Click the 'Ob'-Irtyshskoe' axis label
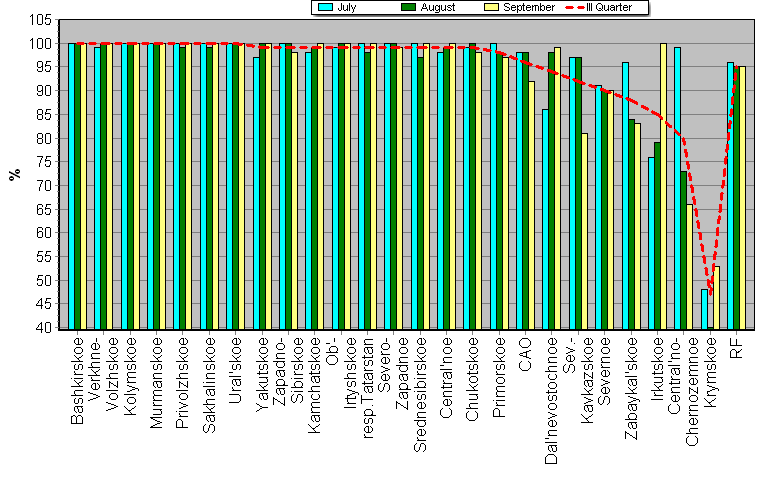The width and height of the screenshot is (777, 479). [340, 372]
